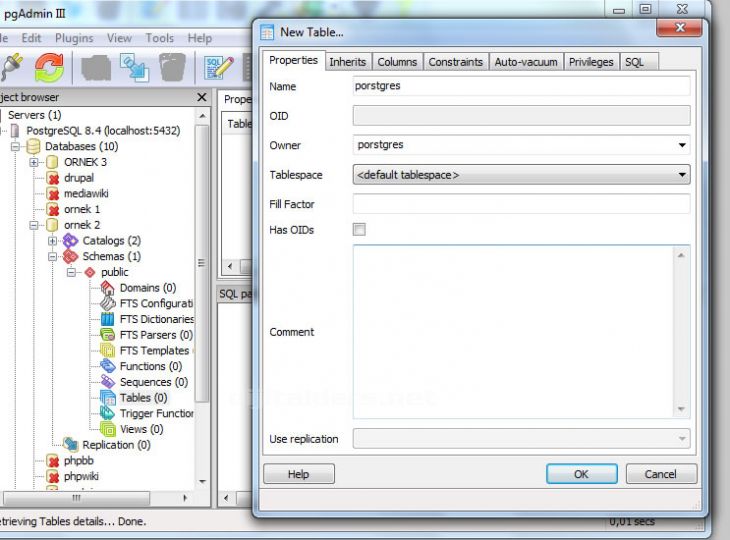Click the public schema icon
The width and height of the screenshot is (730, 540).
89,272
